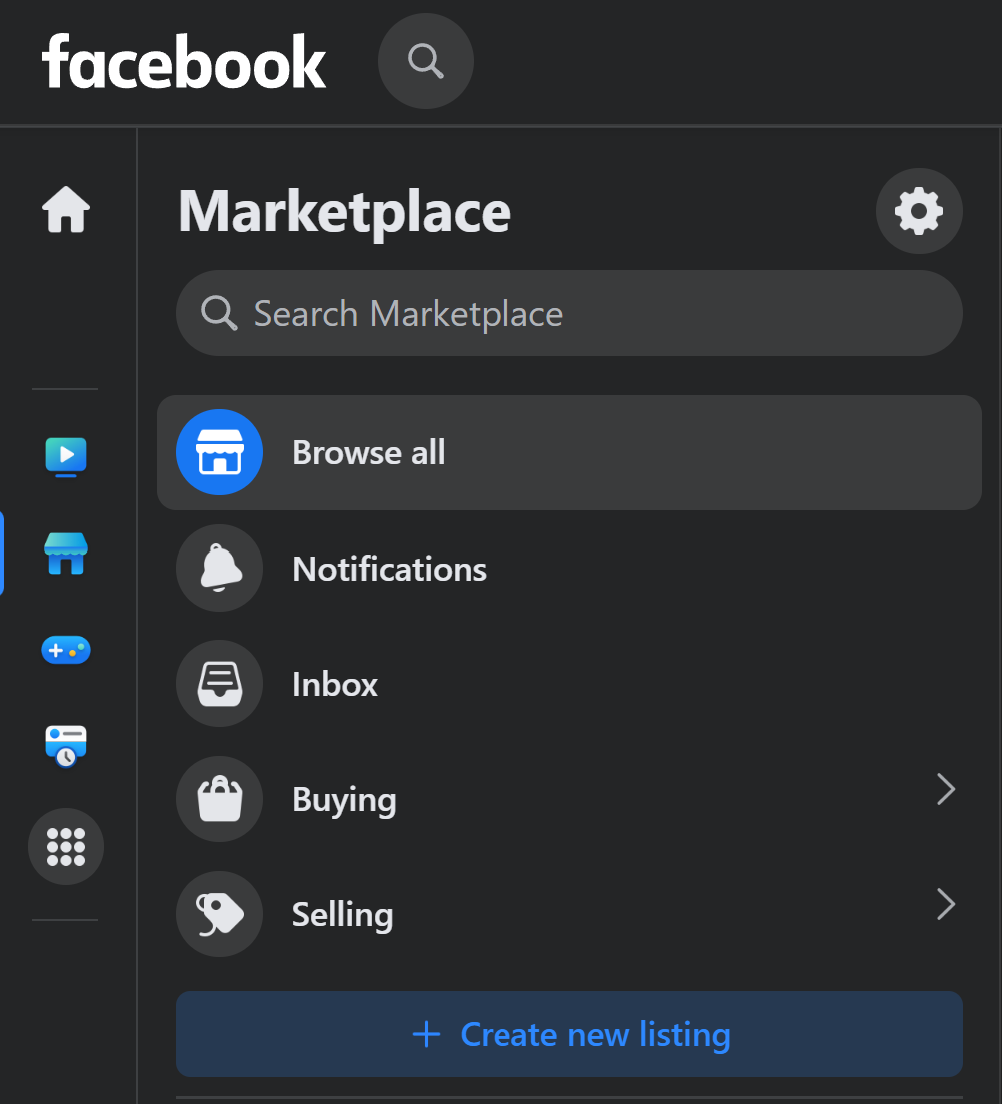This screenshot has width=1002, height=1104.
Task: Go to the Home feed icon
Action: click(x=66, y=209)
